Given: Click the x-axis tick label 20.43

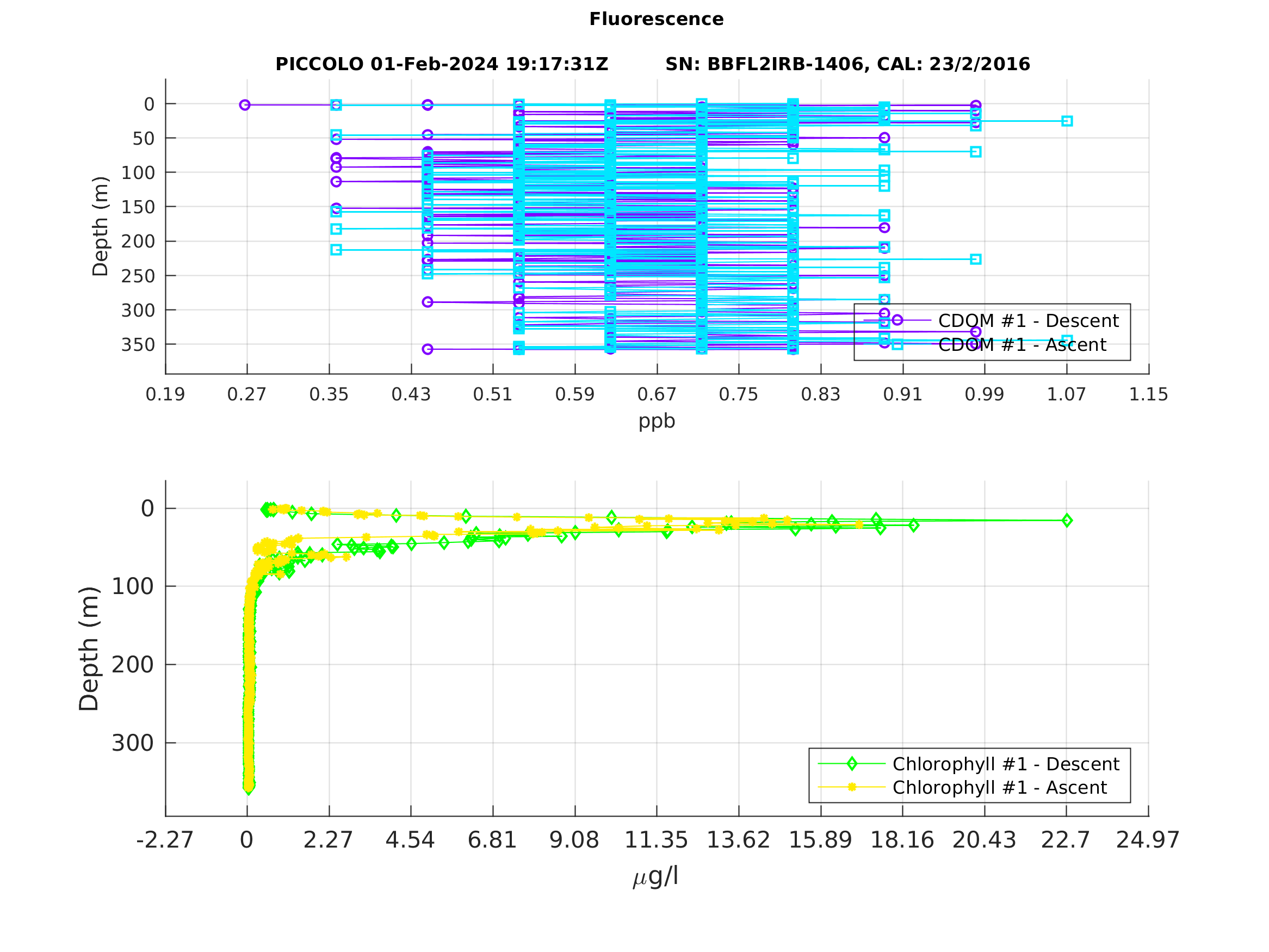Looking at the screenshot, I should 985,840.
